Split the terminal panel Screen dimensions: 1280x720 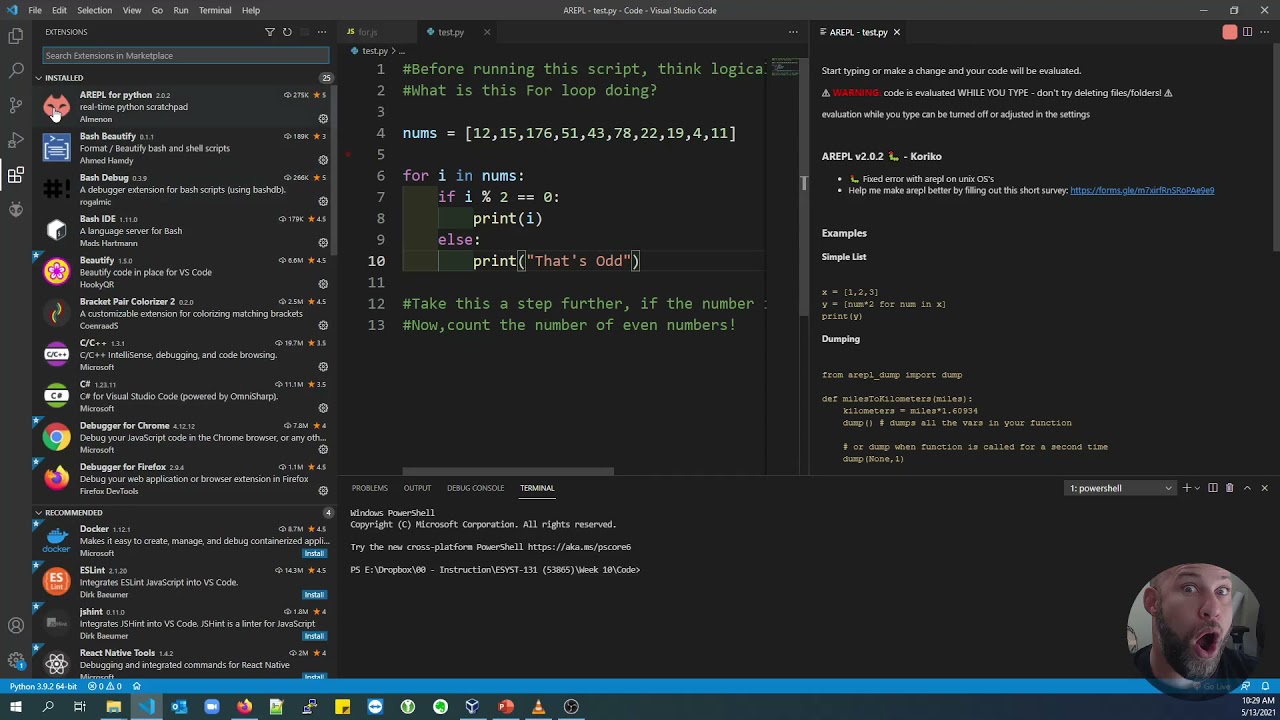[x=1213, y=488]
